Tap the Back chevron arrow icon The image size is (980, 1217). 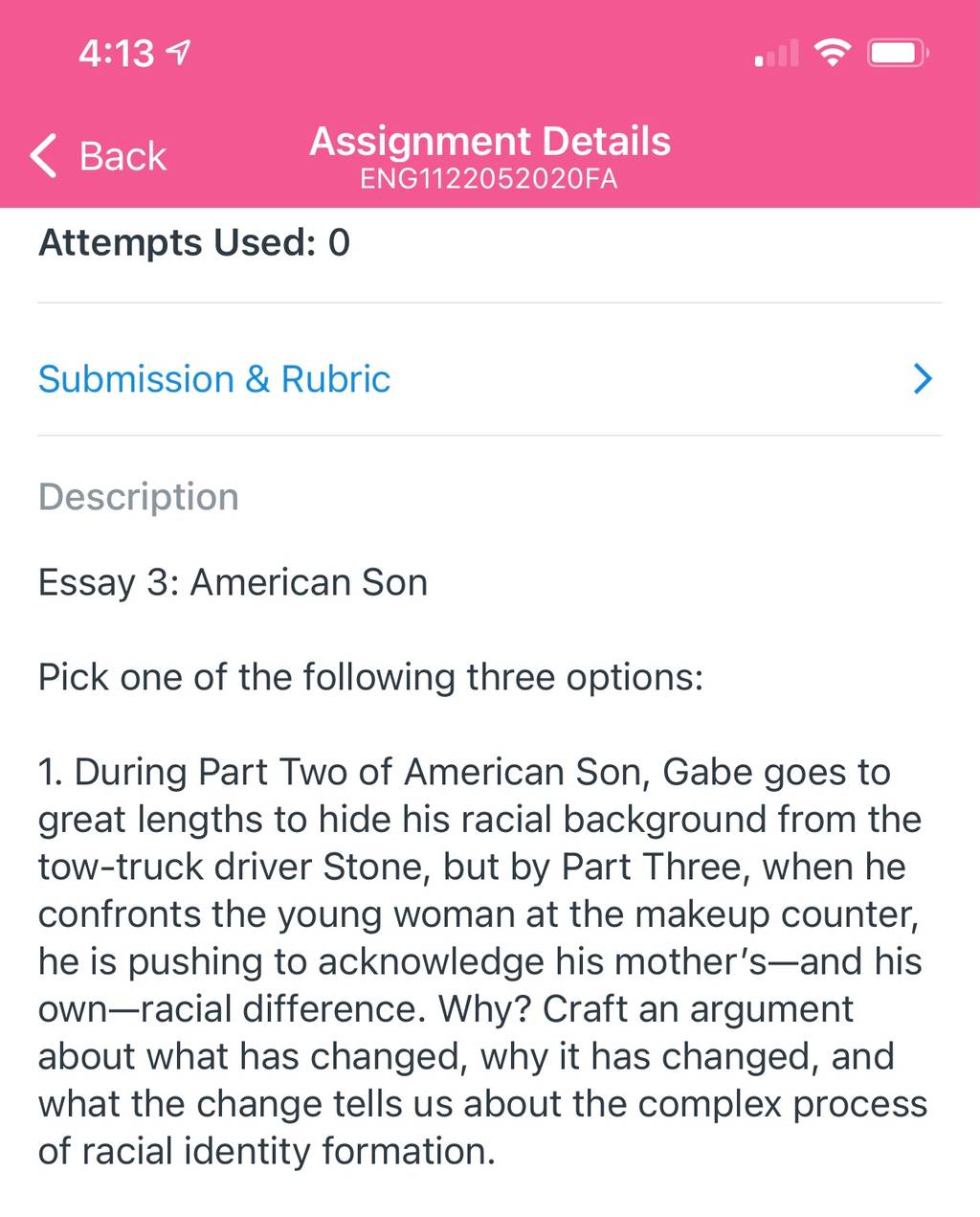pyautogui.click(x=44, y=155)
